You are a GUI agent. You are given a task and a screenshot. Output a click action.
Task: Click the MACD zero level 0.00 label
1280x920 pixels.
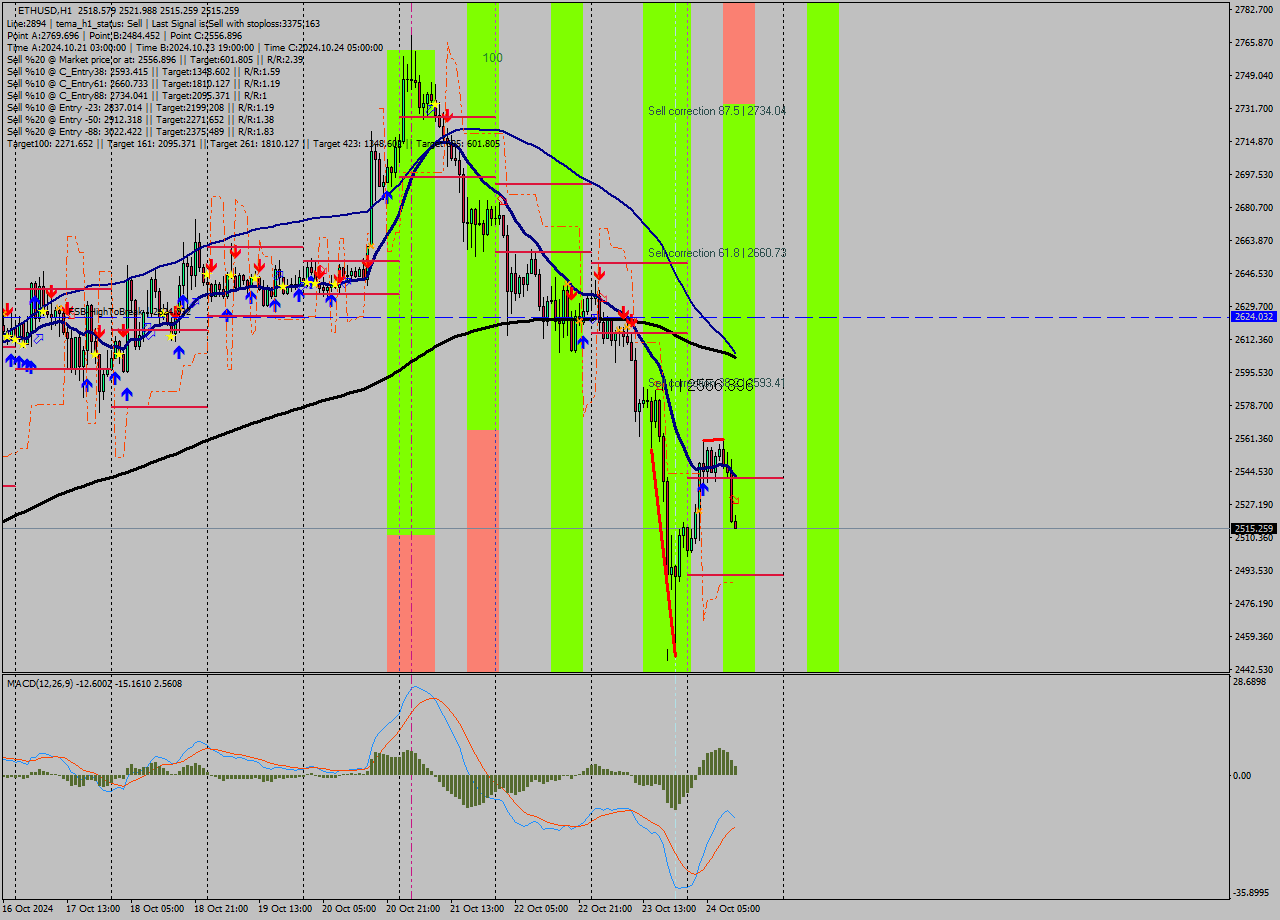(1243, 775)
